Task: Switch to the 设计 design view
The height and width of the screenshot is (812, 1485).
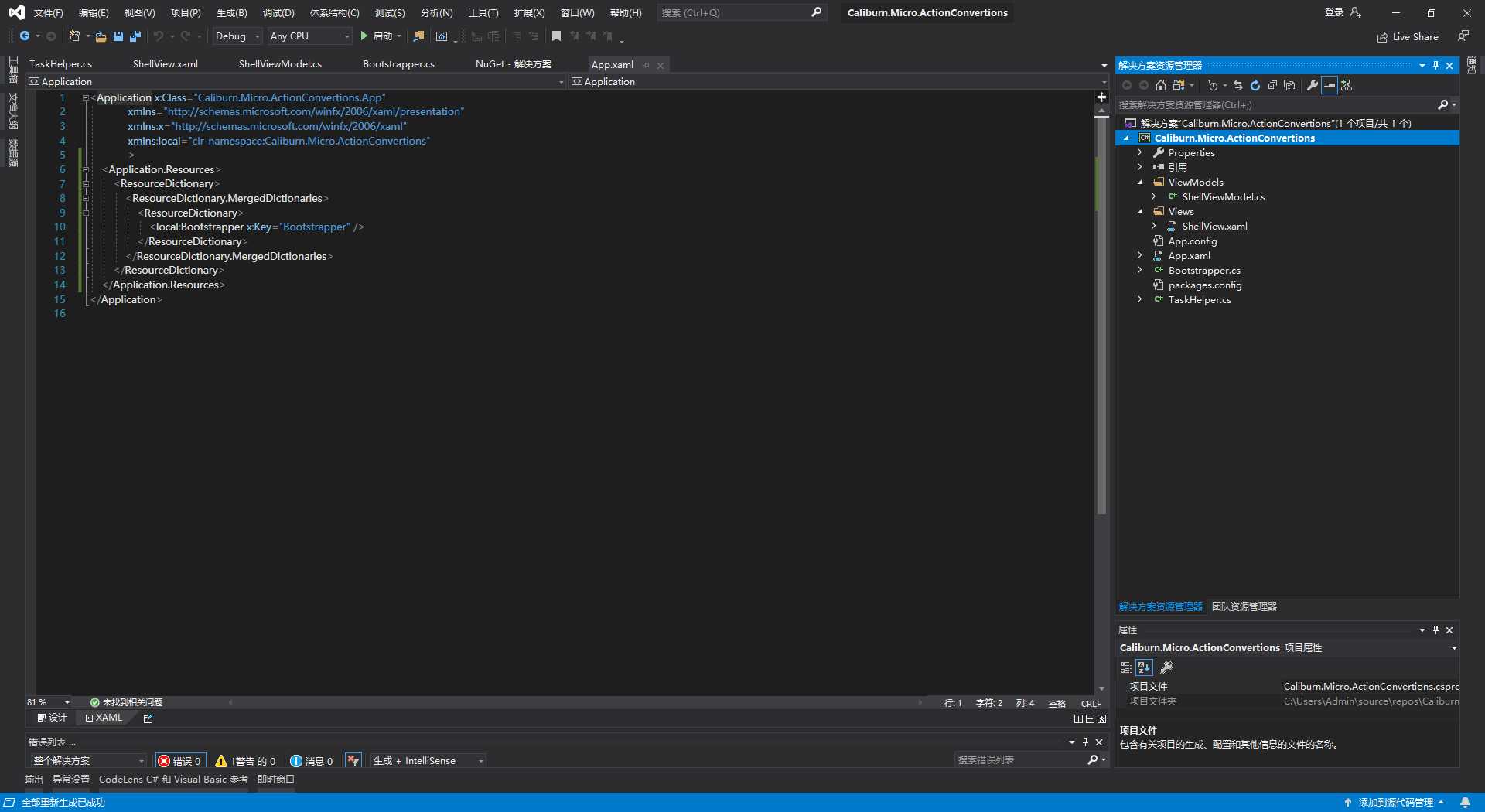Action: point(53,718)
